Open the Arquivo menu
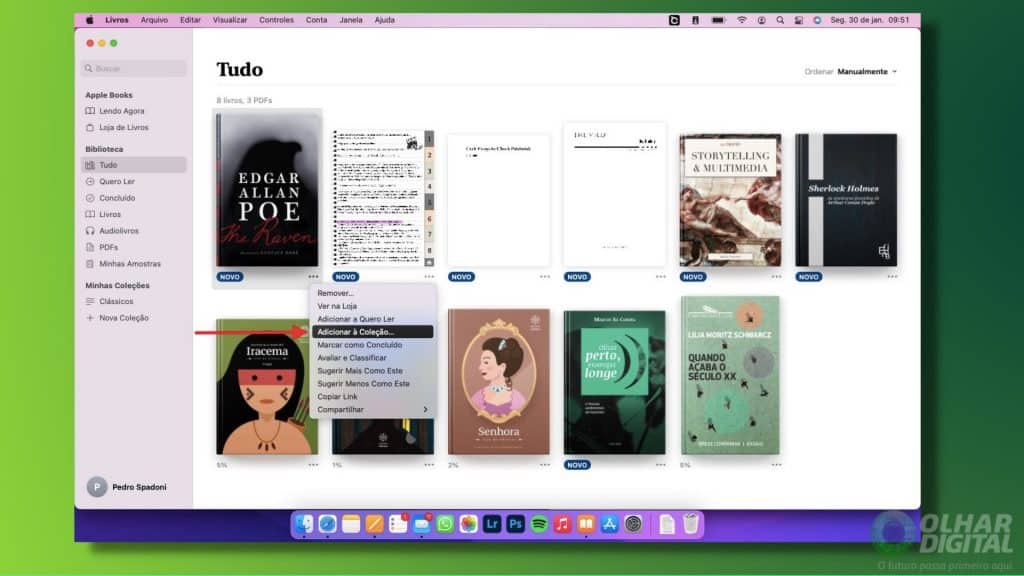Screen dimensions: 1024x576 [x=154, y=20]
